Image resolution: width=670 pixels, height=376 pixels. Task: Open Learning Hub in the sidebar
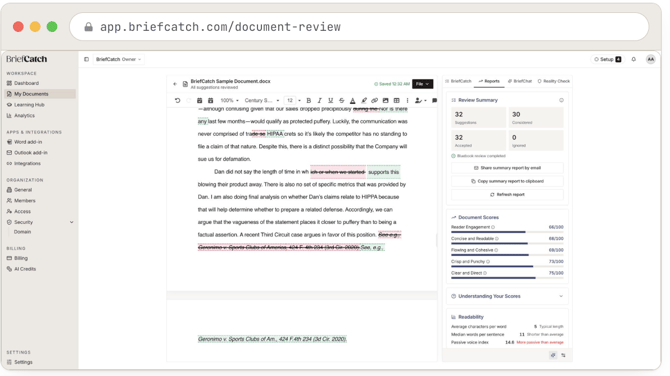point(41,105)
